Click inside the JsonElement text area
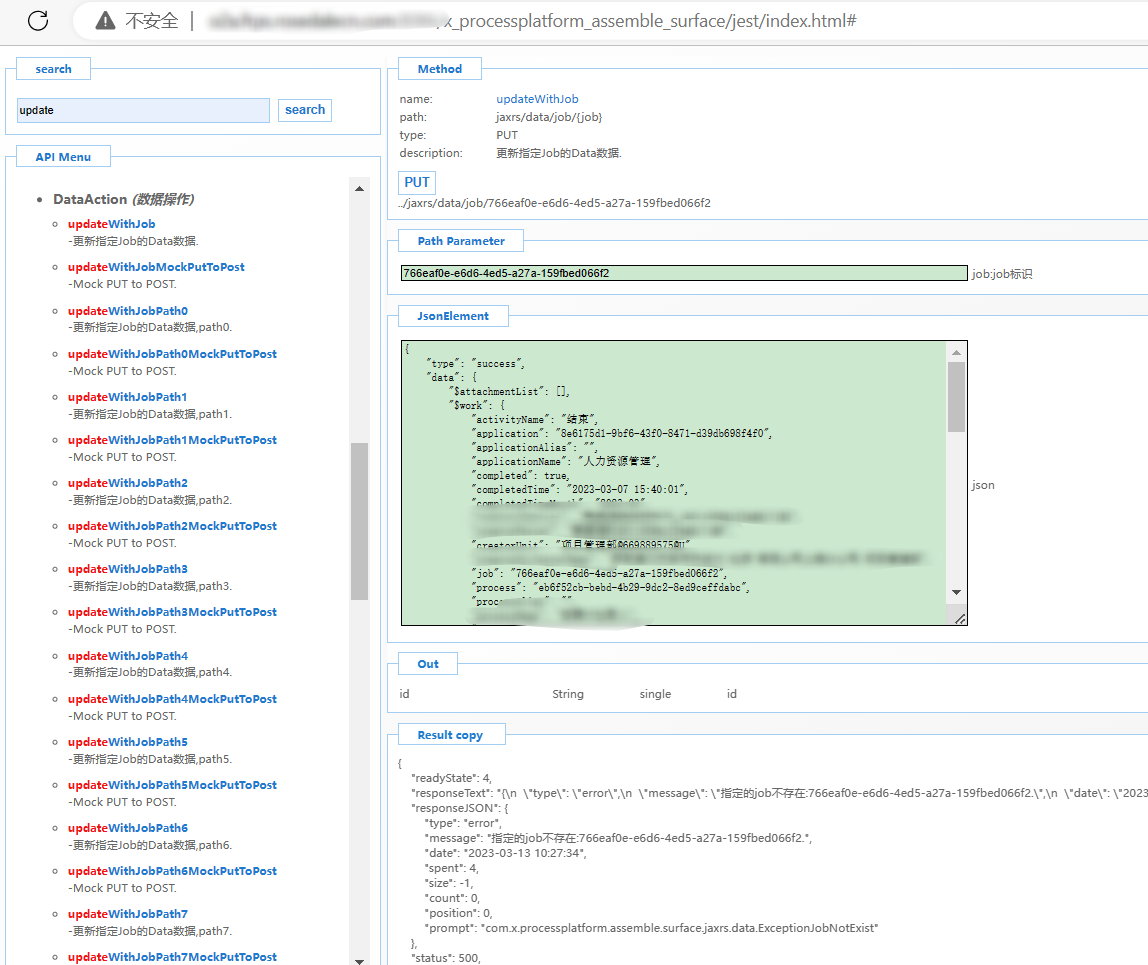 [672, 482]
